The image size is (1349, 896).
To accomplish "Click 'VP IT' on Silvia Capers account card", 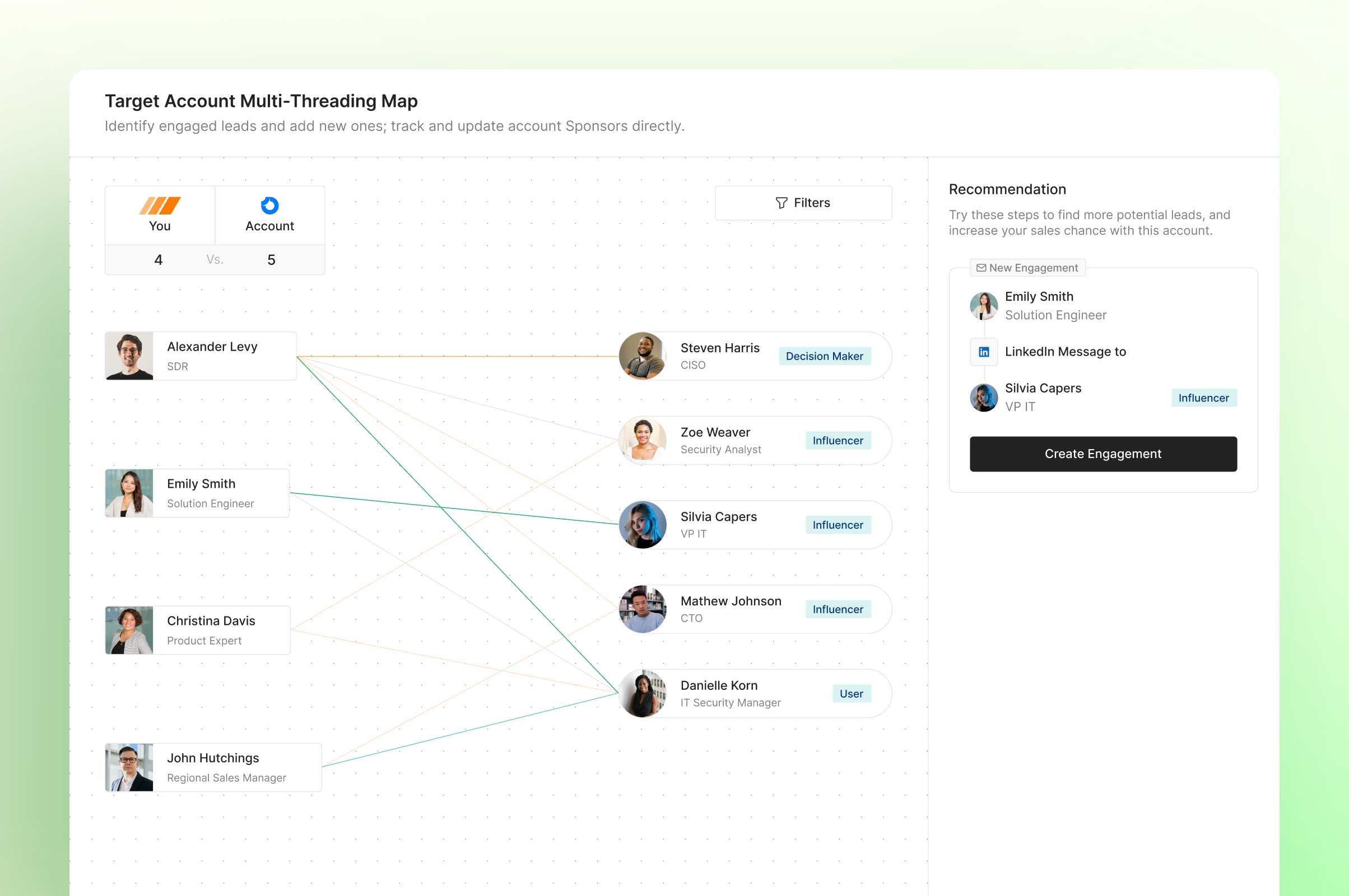I will pyautogui.click(x=694, y=534).
